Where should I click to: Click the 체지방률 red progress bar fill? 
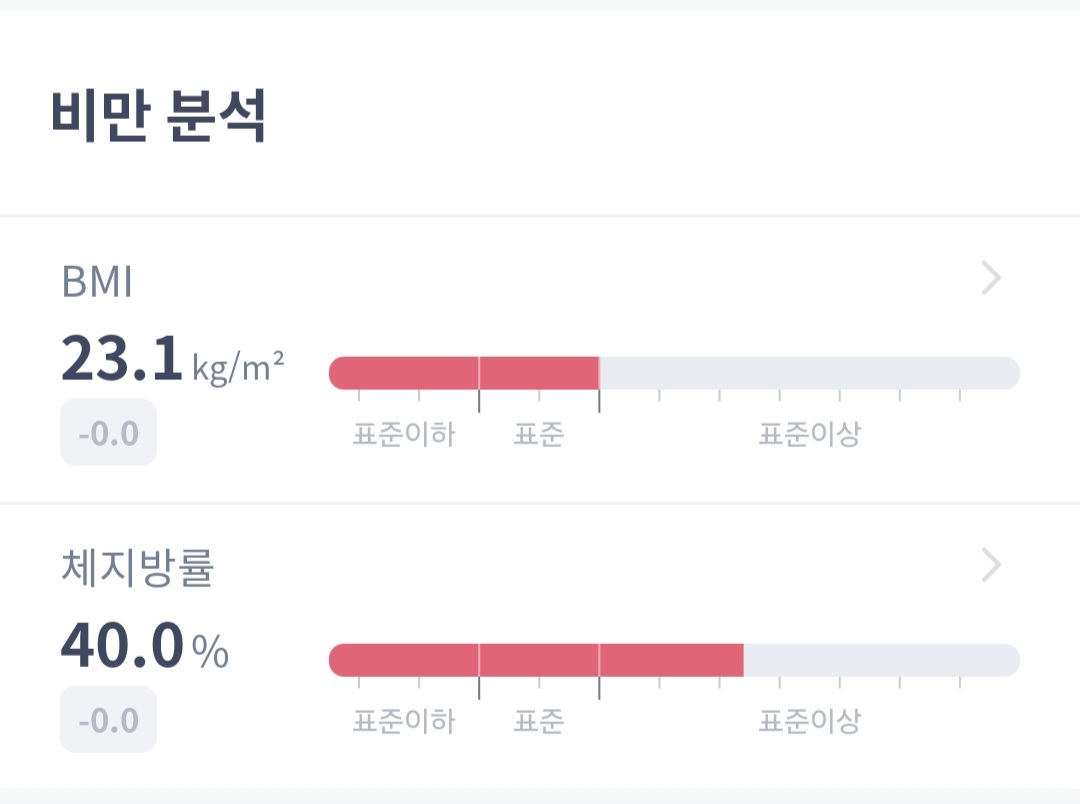[536, 660]
